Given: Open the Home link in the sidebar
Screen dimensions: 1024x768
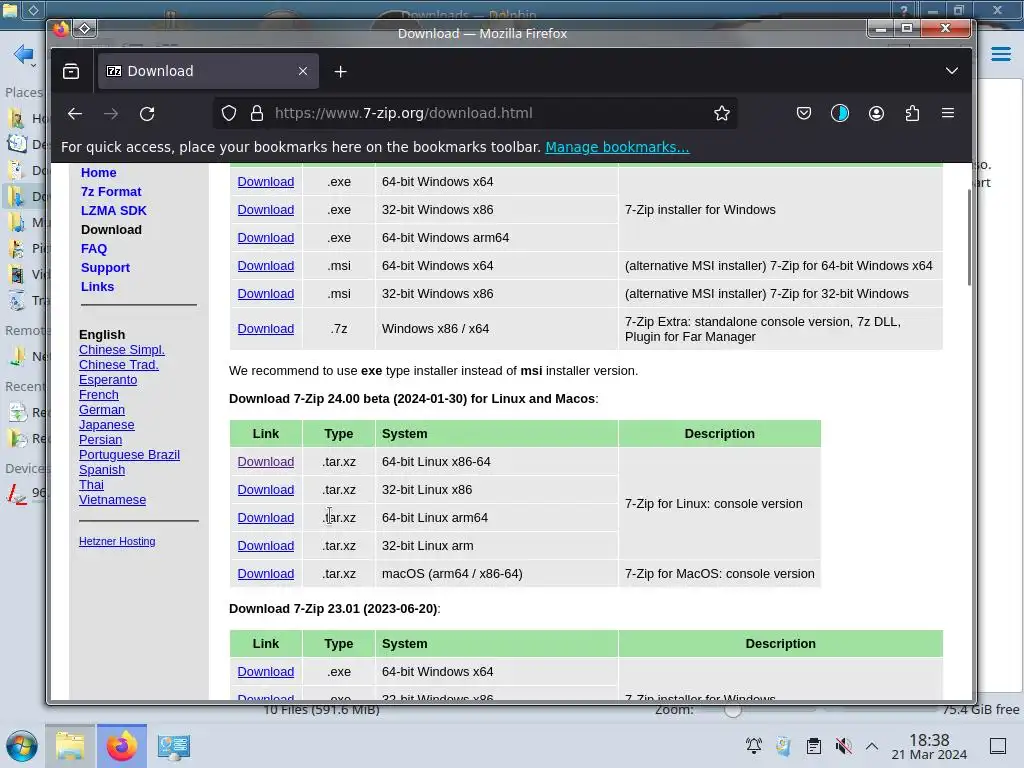Looking at the screenshot, I should click(99, 172).
